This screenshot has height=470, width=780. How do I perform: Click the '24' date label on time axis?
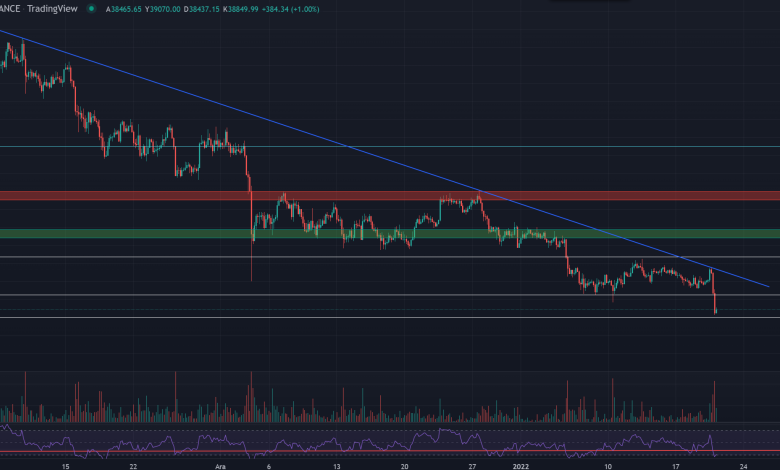[x=741, y=465]
